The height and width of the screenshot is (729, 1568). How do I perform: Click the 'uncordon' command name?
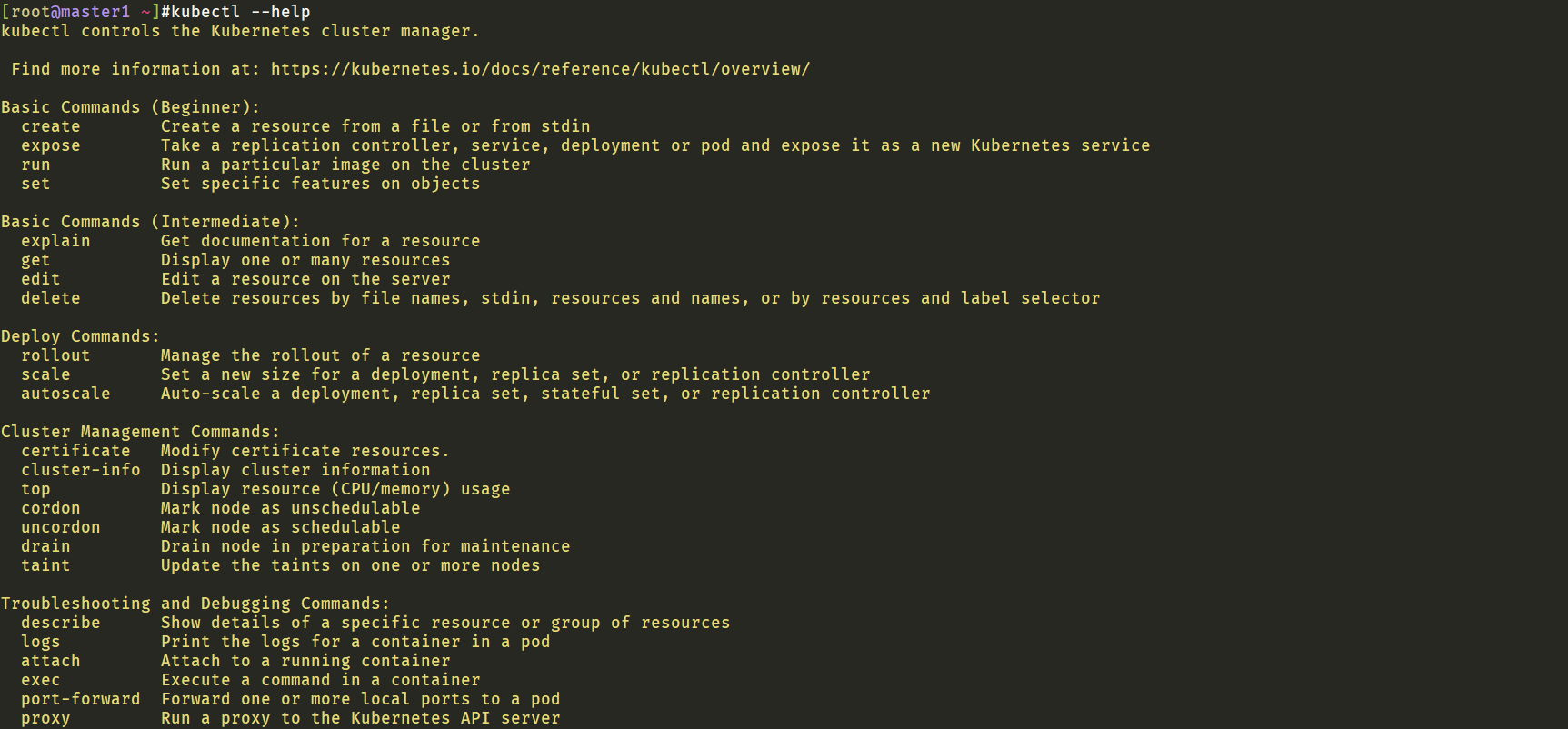pos(61,527)
